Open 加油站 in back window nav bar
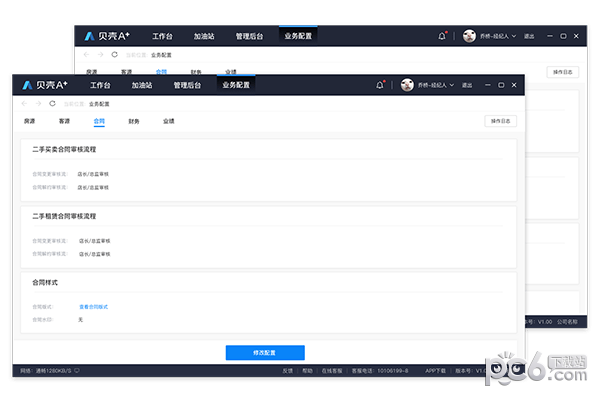Screen dimensions: 600x398 (x=204, y=36)
